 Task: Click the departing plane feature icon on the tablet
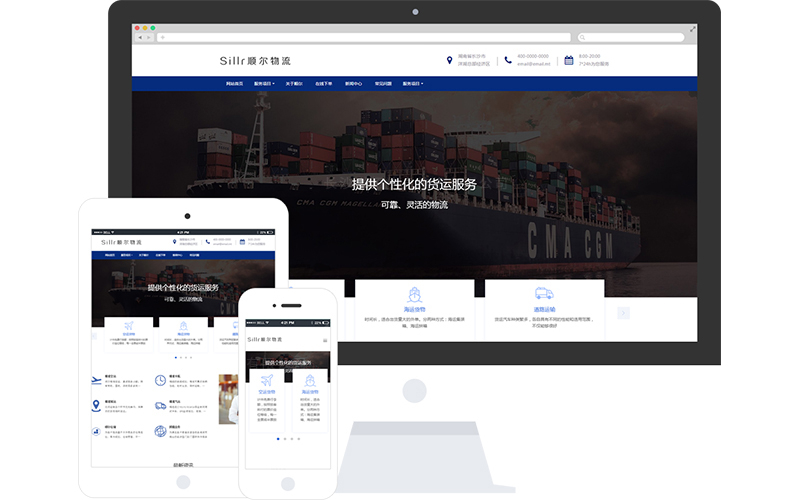(x=96, y=381)
